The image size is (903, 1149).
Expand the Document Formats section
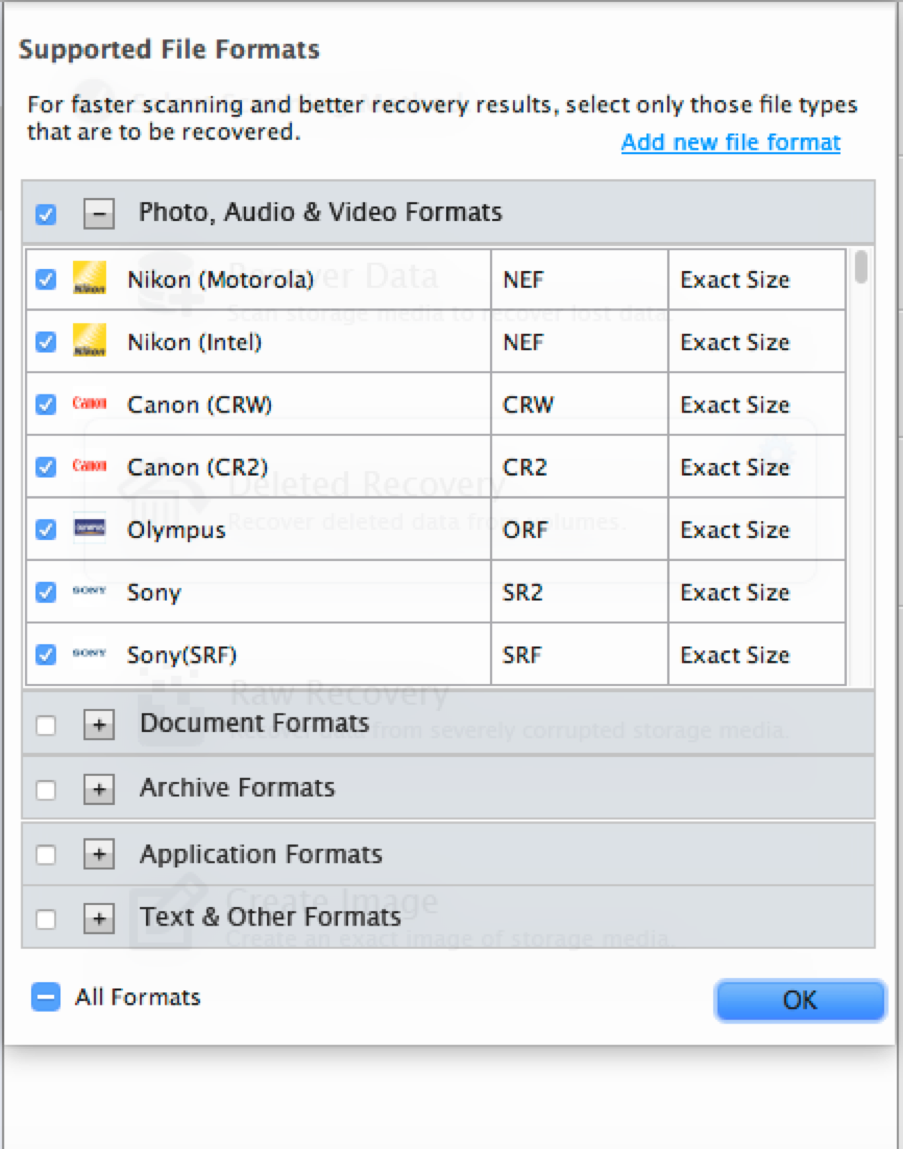click(x=99, y=725)
